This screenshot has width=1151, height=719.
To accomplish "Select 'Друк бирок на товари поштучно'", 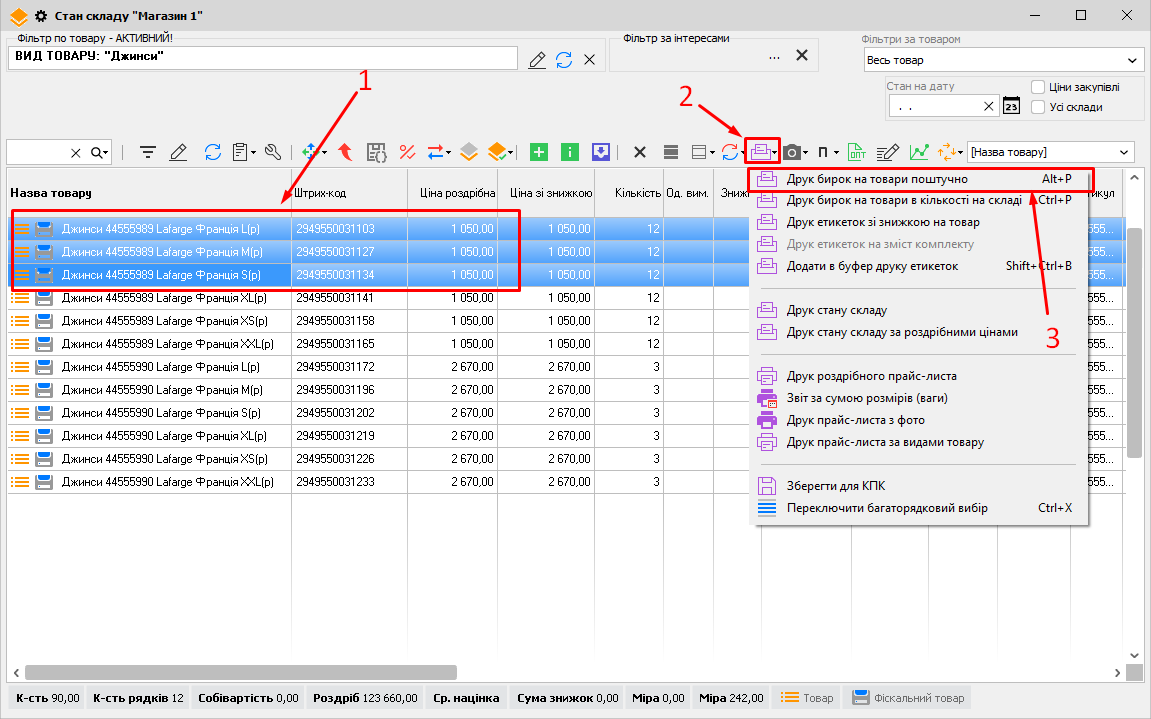I will (x=876, y=179).
